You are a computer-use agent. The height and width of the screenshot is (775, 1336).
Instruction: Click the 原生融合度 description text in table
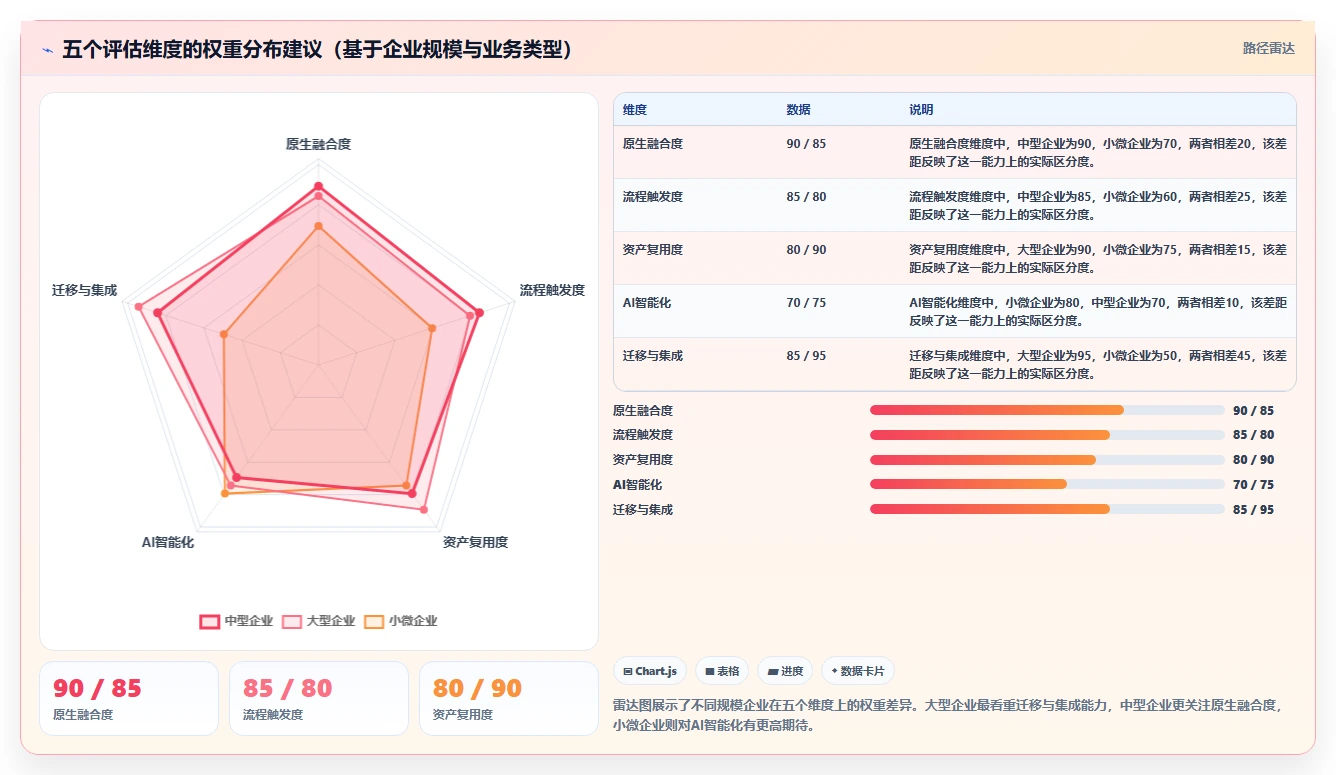click(1098, 152)
